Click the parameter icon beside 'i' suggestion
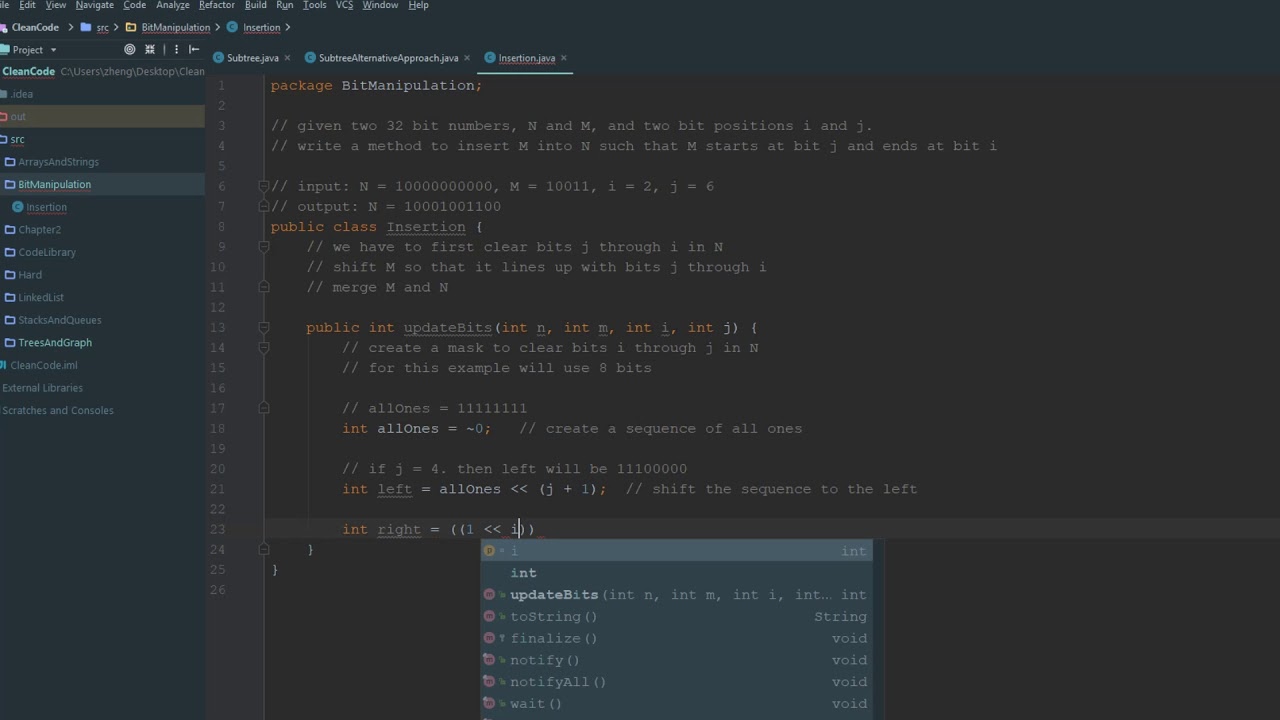This screenshot has width=1280, height=720. 489,551
